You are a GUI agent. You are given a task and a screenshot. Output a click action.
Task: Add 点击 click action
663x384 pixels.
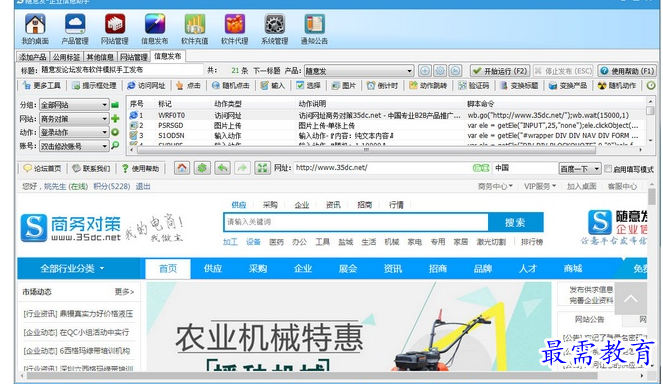coord(188,85)
